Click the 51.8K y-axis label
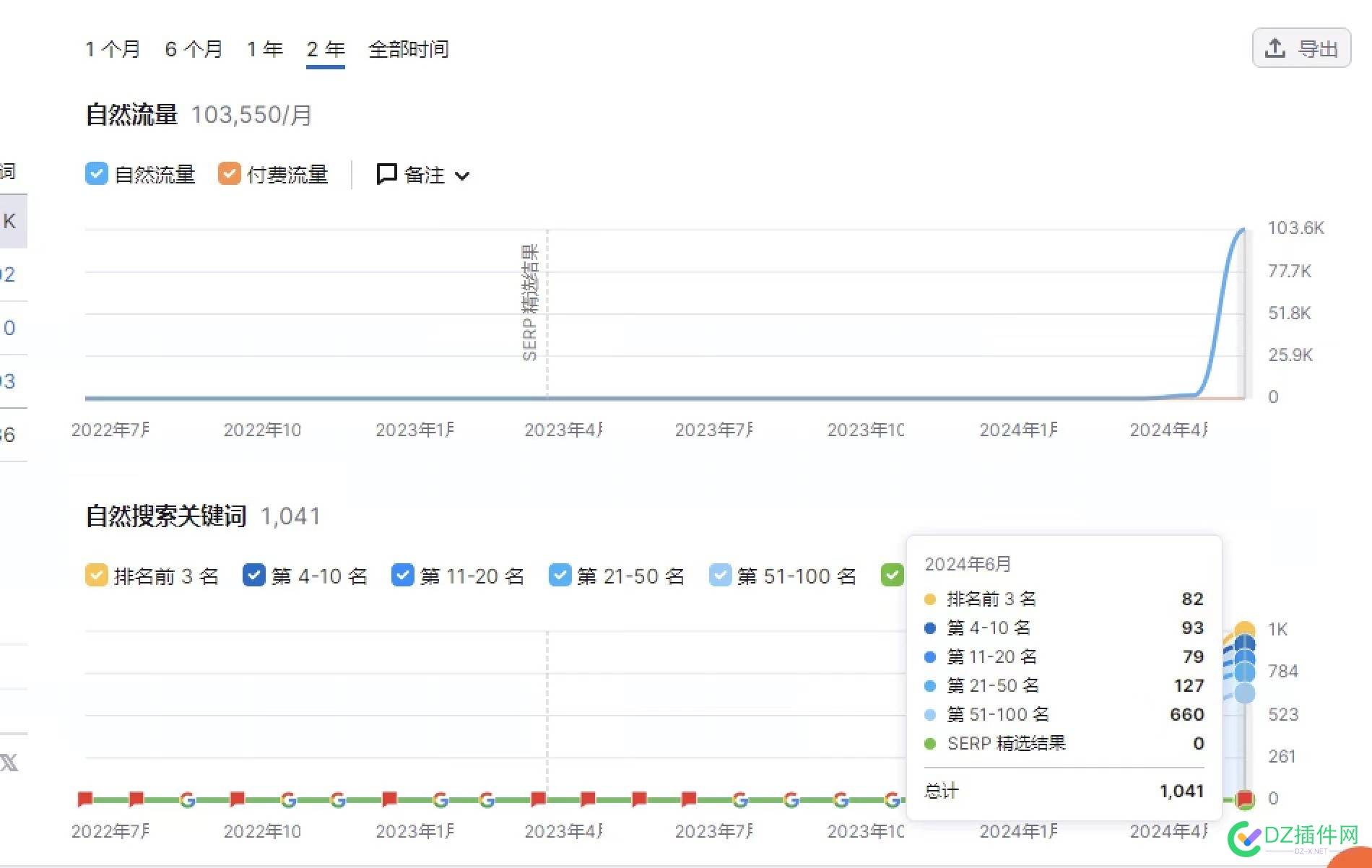 click(1290, 313)
